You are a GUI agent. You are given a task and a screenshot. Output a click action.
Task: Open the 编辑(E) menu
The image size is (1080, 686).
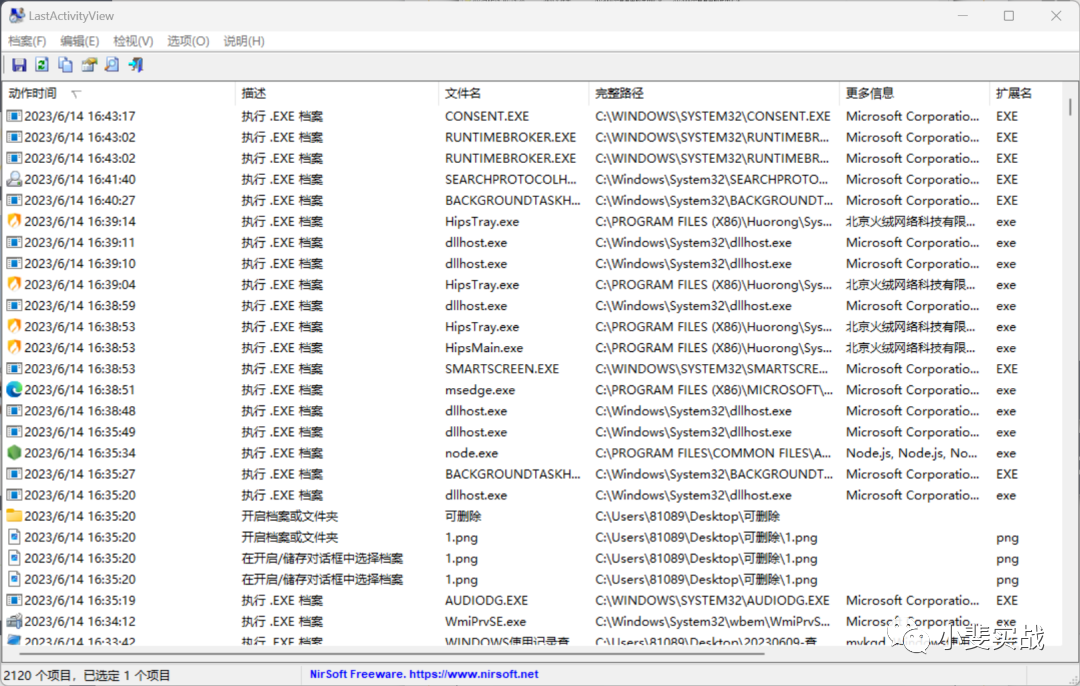click(x=79, y=41)
